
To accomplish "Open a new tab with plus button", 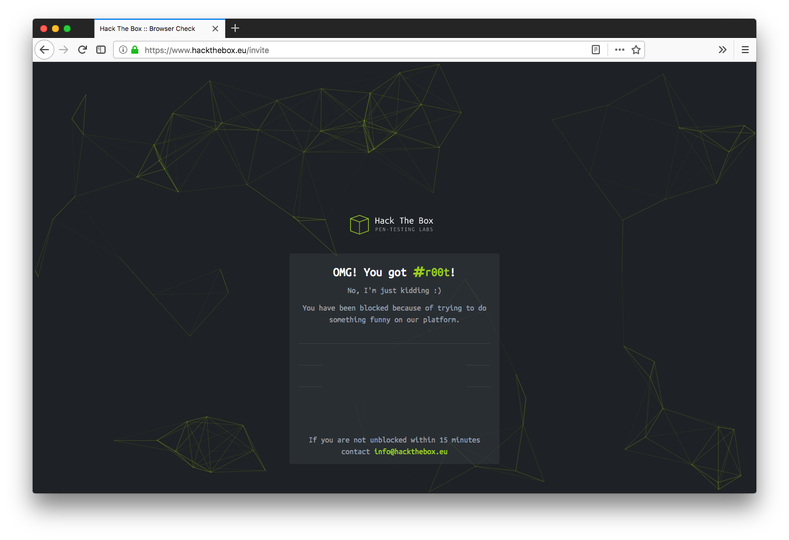I will tap(235, 29).
